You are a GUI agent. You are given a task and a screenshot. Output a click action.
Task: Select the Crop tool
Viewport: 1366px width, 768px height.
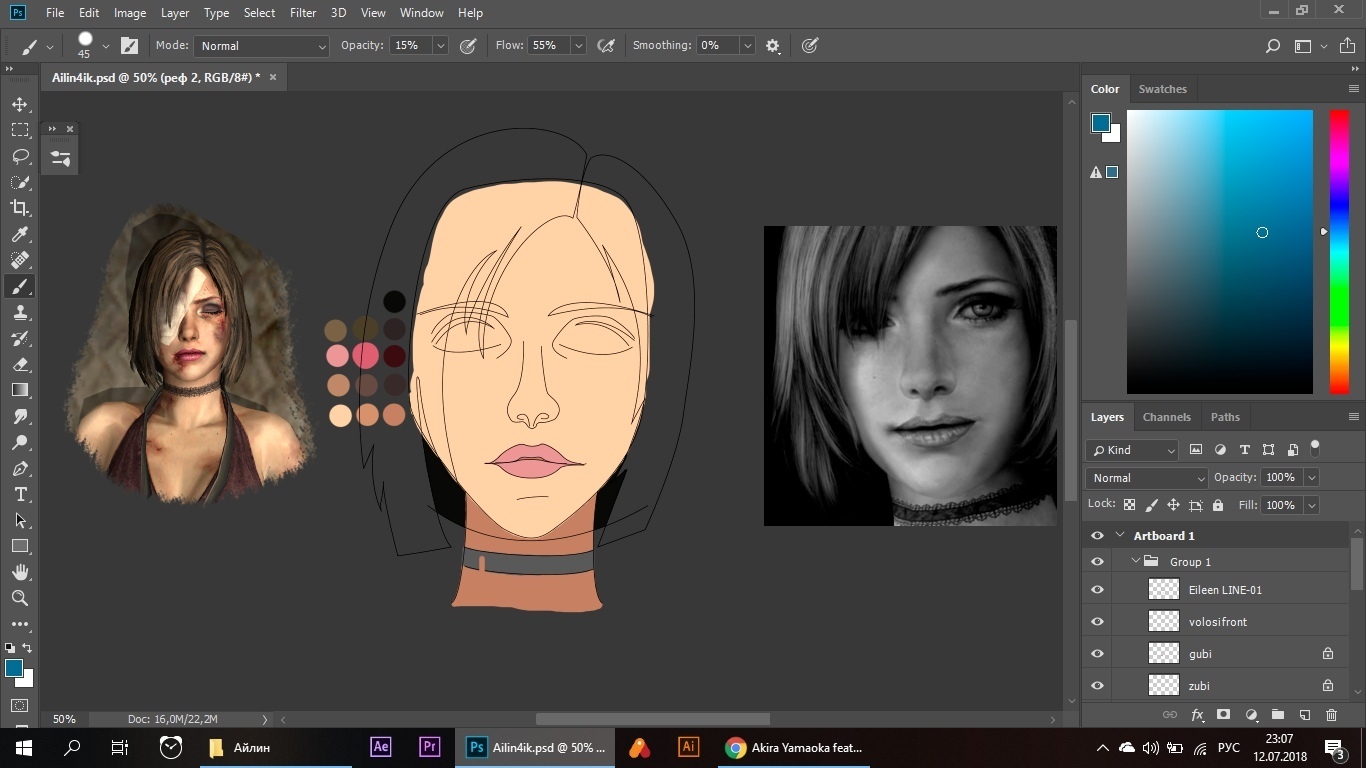point(20,208)
